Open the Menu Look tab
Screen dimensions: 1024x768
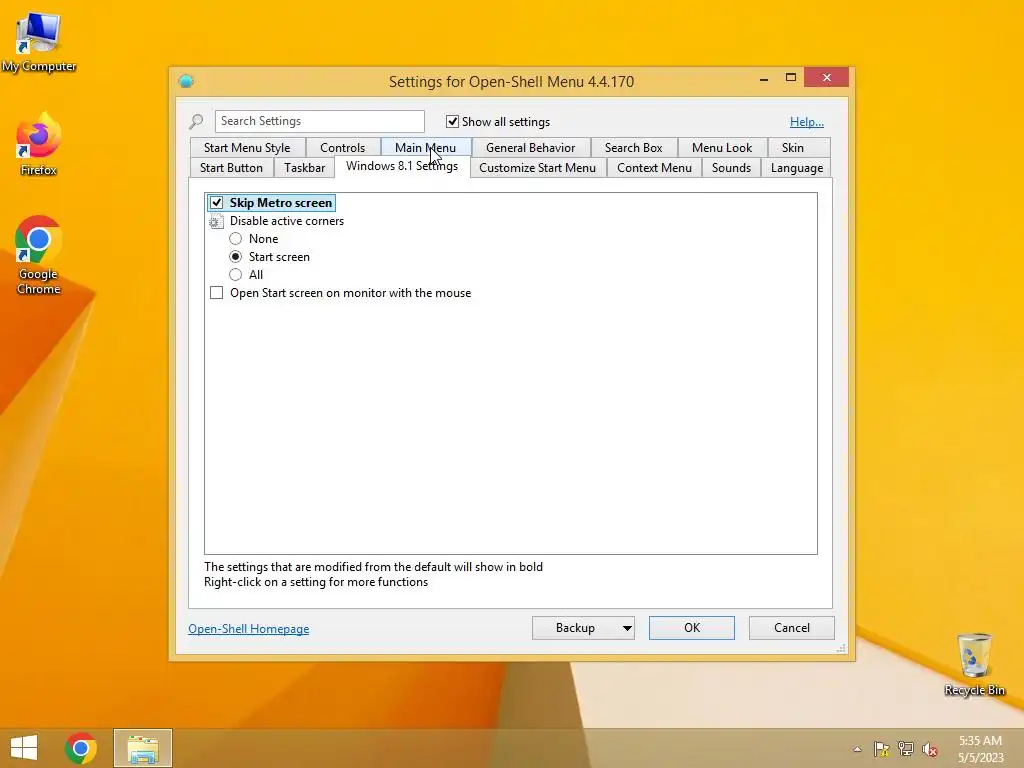click(722, 148)
